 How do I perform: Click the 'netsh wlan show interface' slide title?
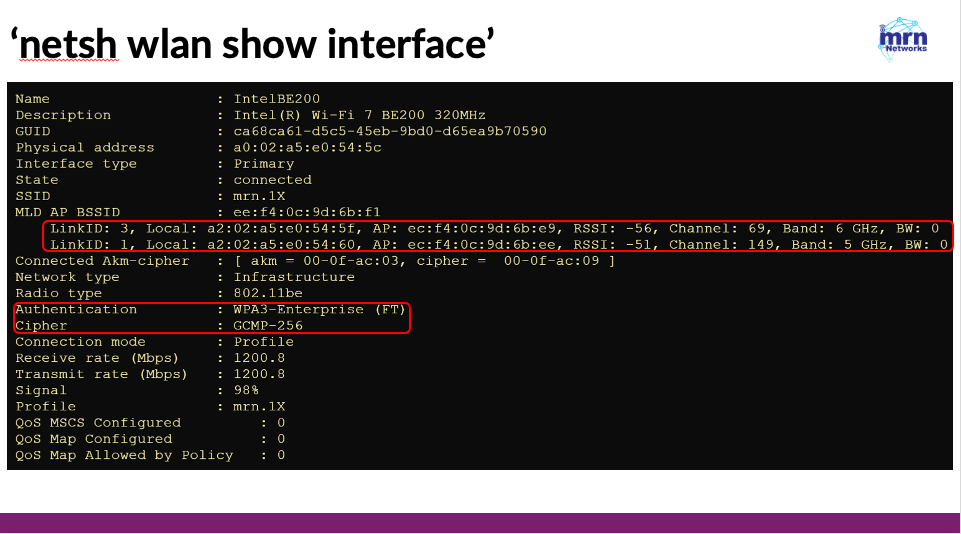click(x=253, y=44)
